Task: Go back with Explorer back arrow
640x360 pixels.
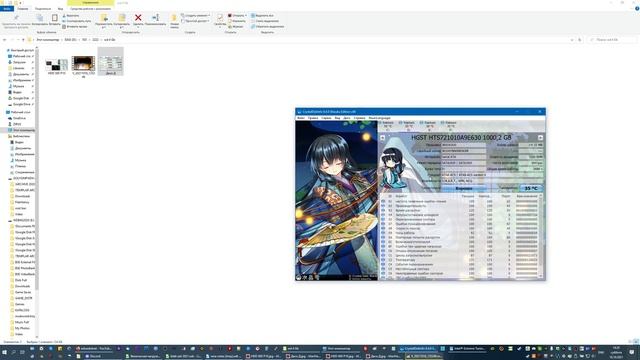Action: (4, 40)
